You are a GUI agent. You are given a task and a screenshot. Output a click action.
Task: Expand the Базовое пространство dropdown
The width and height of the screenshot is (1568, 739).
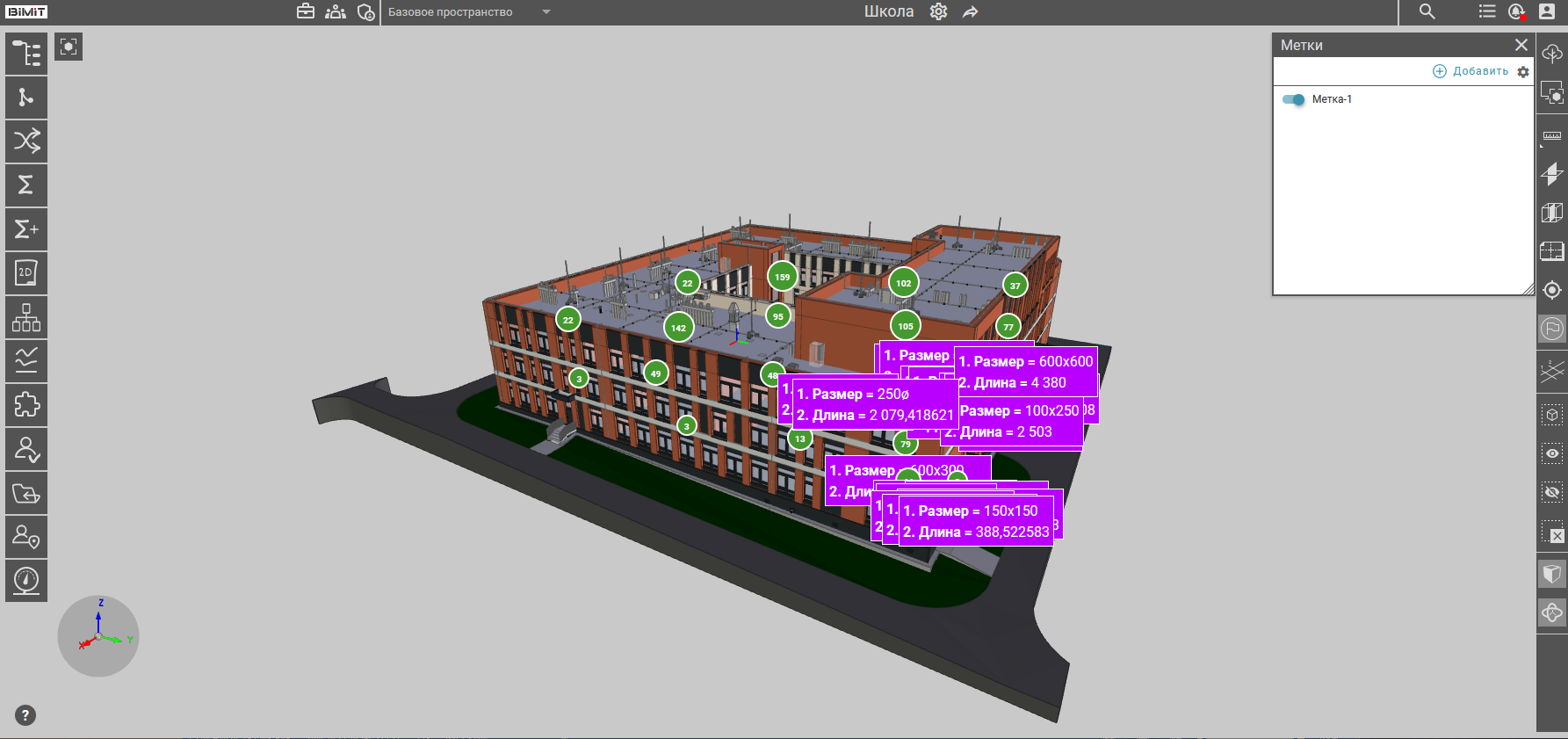coord(546,12)
